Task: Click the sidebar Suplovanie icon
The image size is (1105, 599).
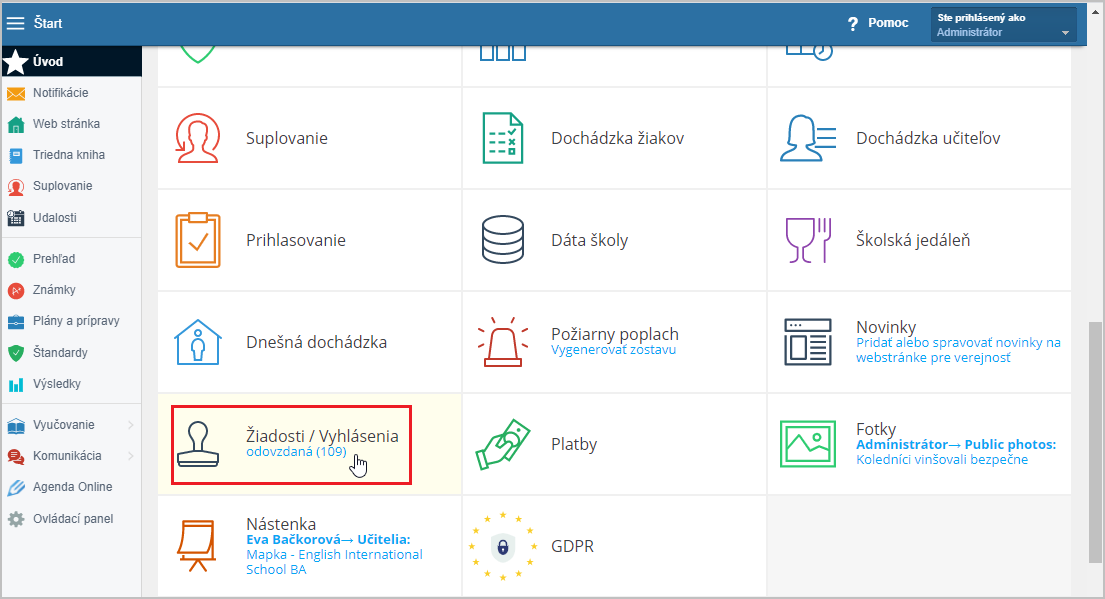Action: click(x=16, y=187)
